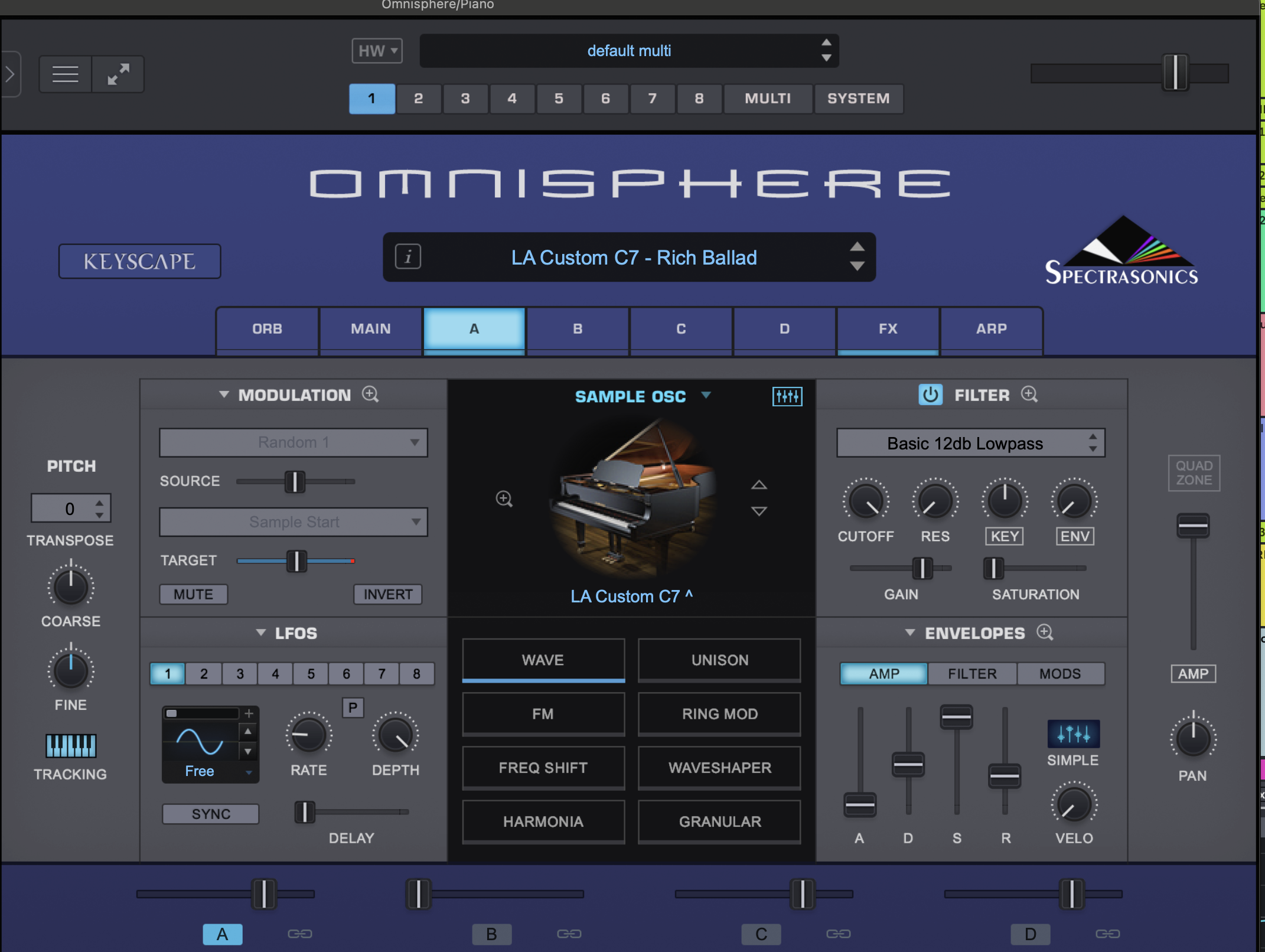The width and height of the screenshot is (1265, 952).
Task: Toggle the Filter power button
Action: pyautogui.click(x=930, y=395)
